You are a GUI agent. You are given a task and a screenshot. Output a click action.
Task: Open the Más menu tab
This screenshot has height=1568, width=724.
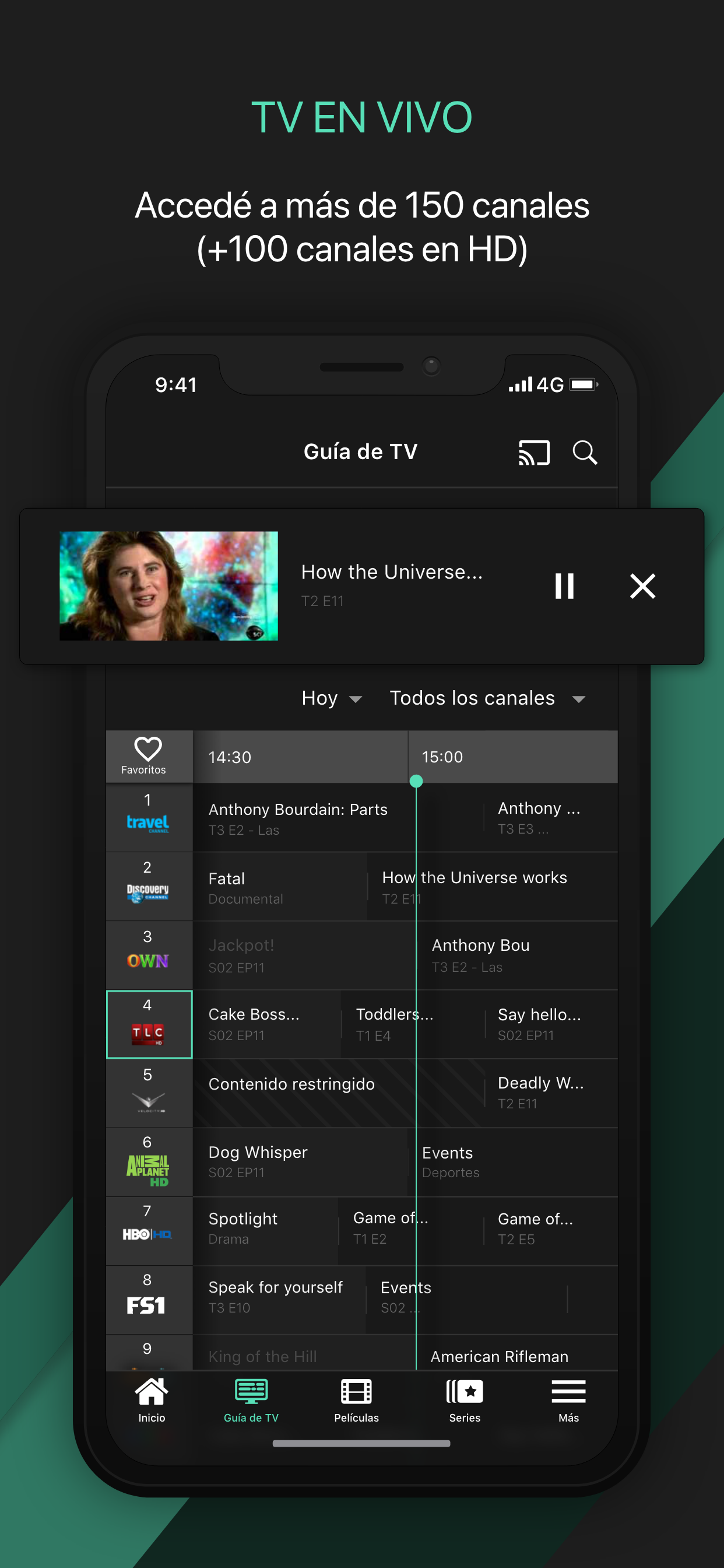pyautogui.click(x=568, y=1401)
